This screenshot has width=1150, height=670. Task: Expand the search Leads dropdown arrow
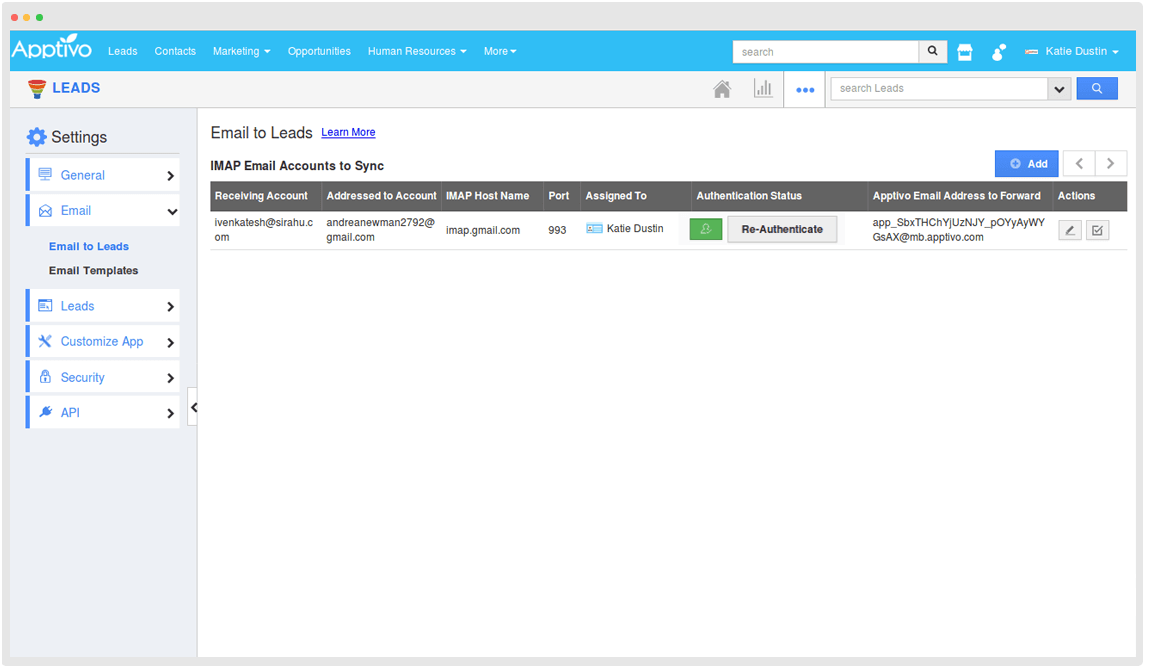[1060, 89]
